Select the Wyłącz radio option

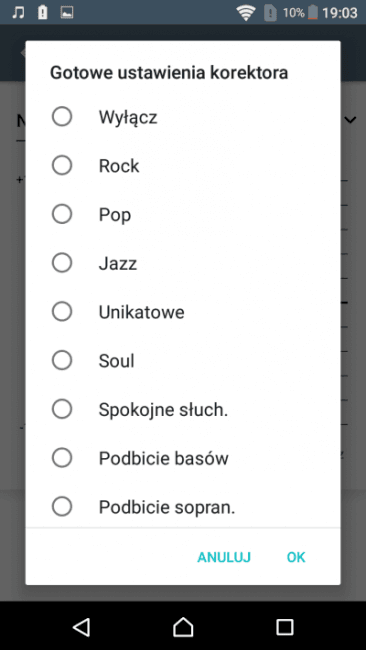coord(183,117)
